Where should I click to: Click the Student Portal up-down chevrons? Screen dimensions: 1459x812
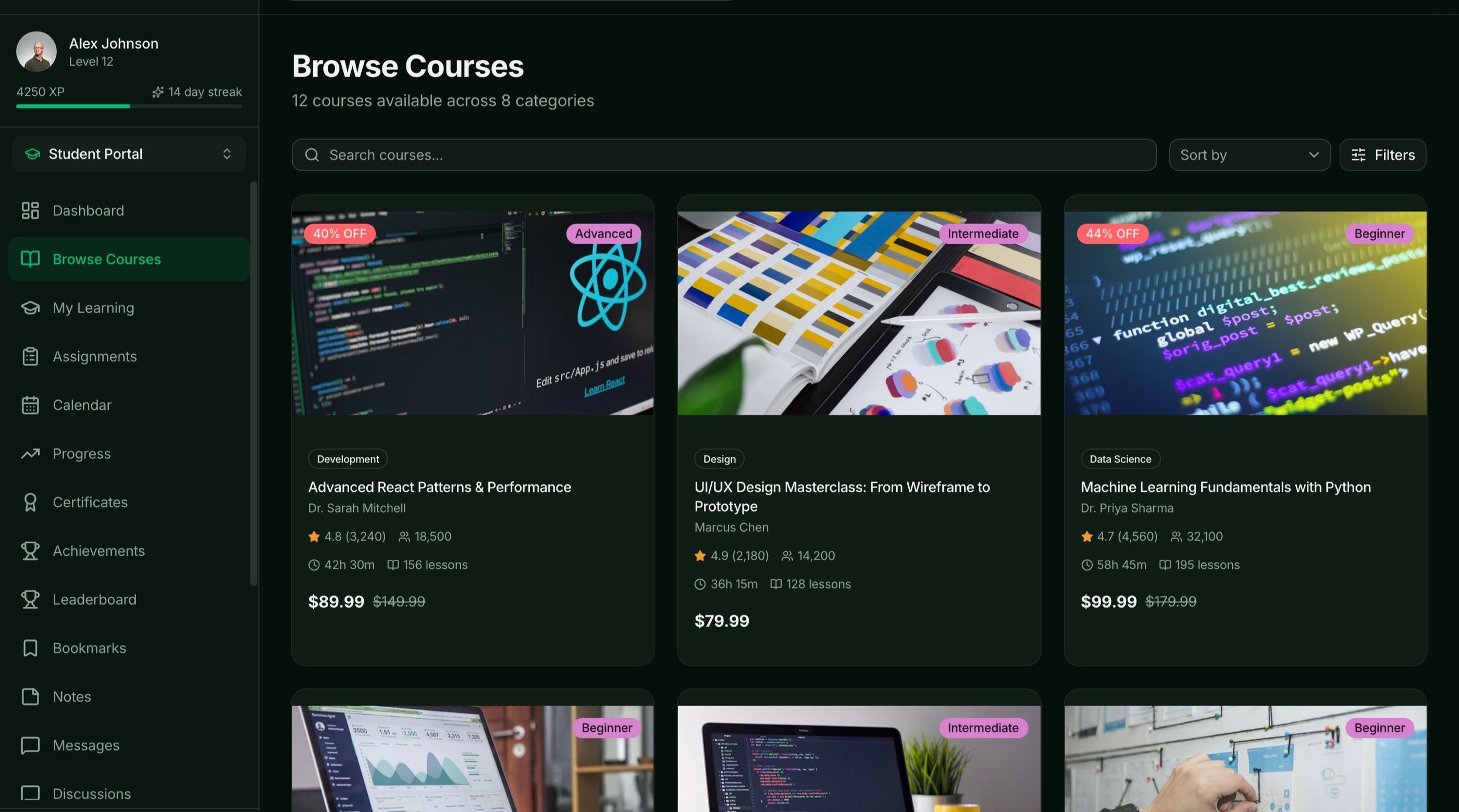coord(227,154)
